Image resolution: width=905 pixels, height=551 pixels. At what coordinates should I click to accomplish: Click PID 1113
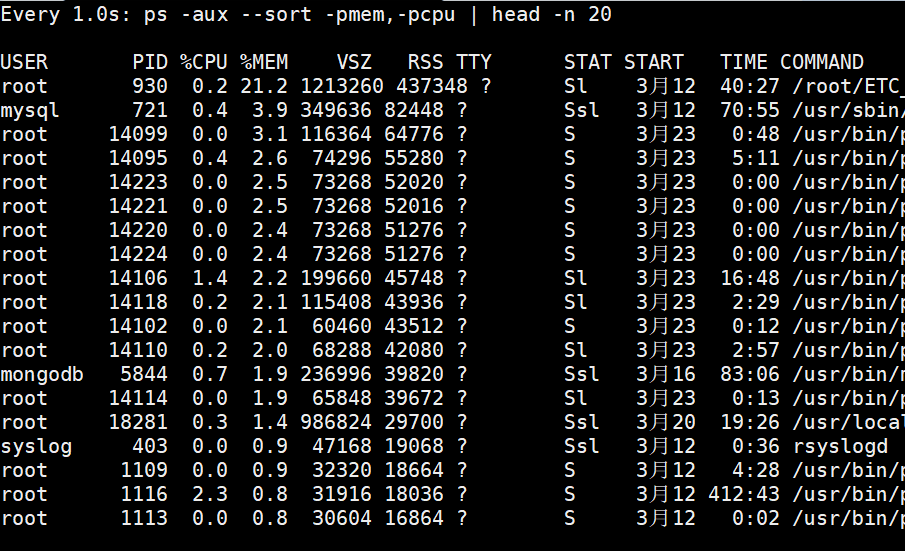144,518
